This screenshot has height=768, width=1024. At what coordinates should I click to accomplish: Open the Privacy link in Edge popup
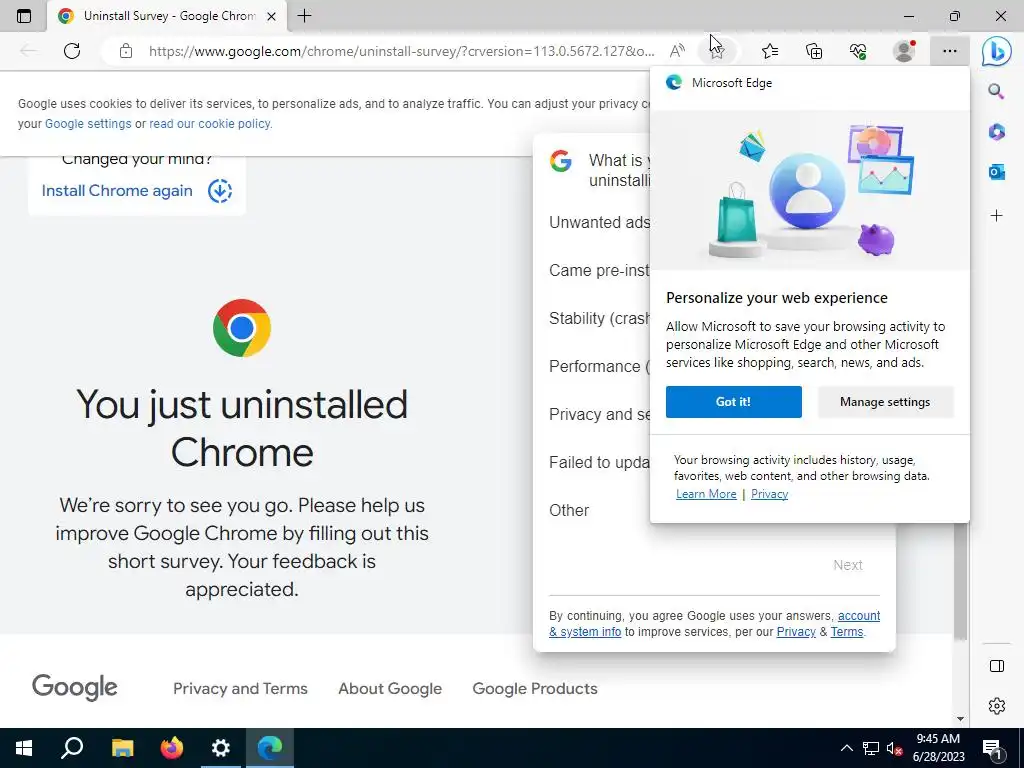[769, 494]
